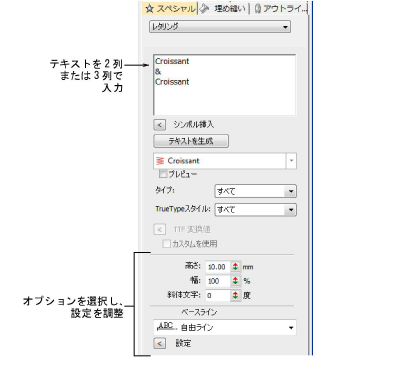Click the アウトライン tab needle icon
The height and width of the screenshot is (375, 393).
(x=258, y=9)
